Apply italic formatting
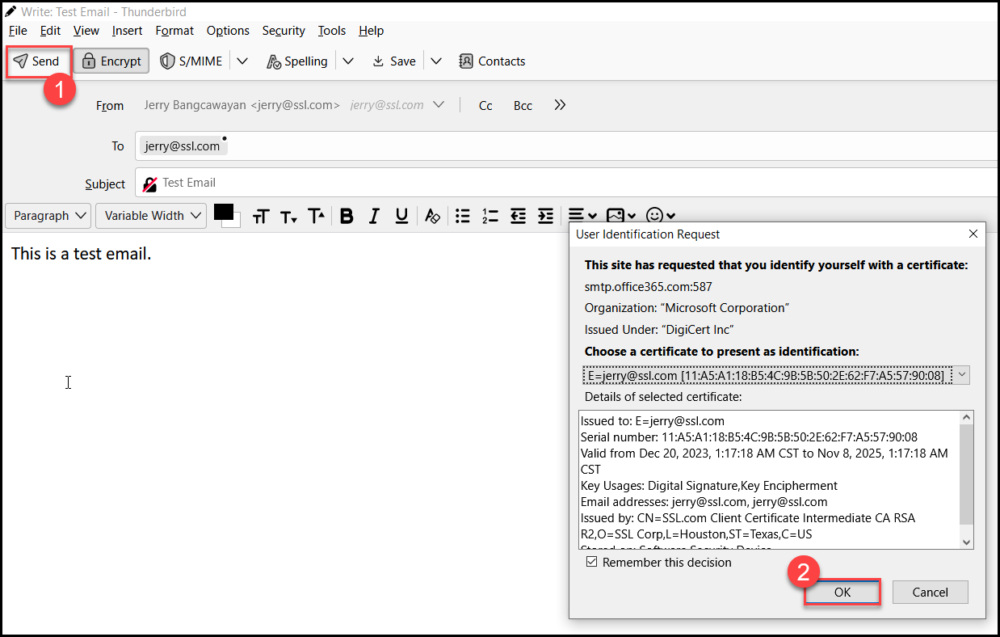The height and width of the screenshot is (637, 1000). tap(374, 216)
